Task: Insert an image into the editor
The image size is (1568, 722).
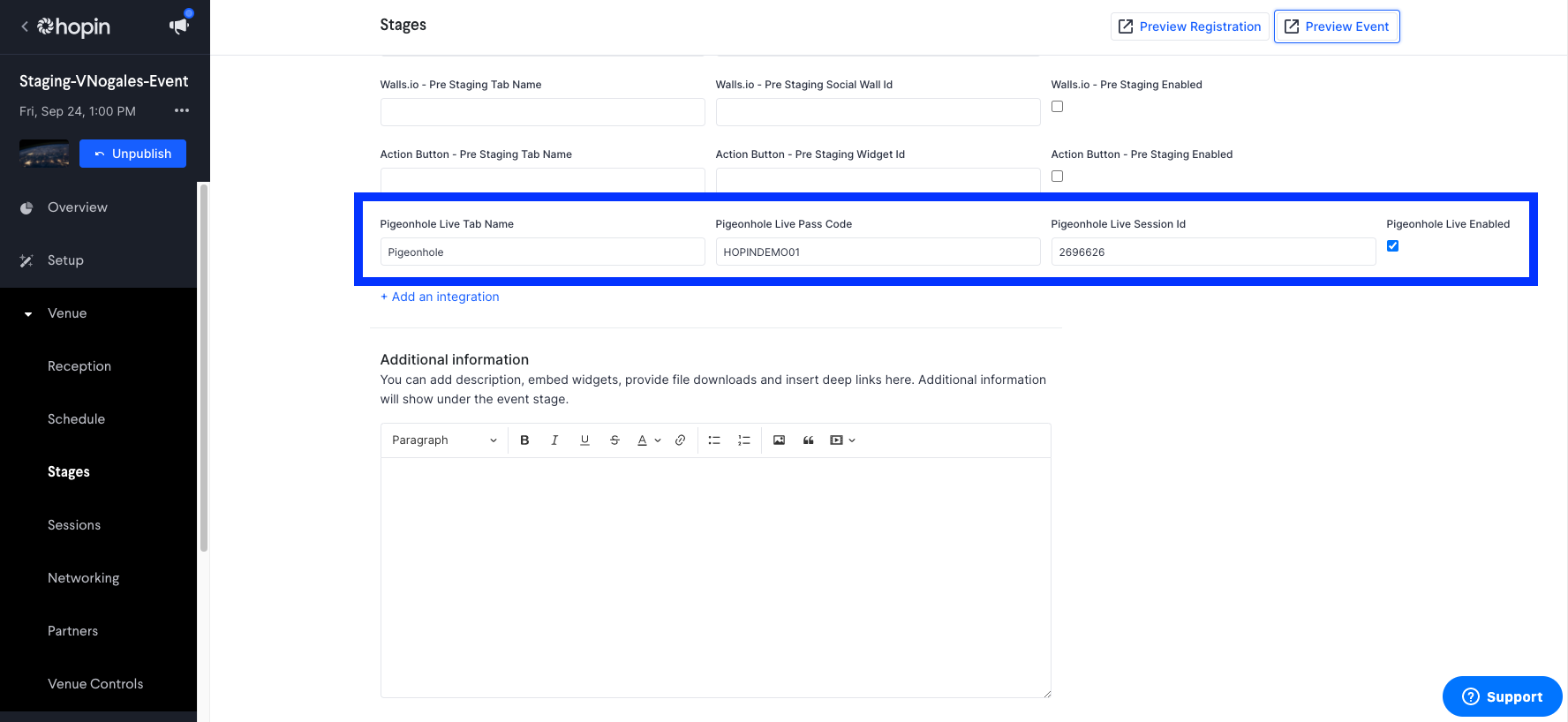Action: (779, 440)
